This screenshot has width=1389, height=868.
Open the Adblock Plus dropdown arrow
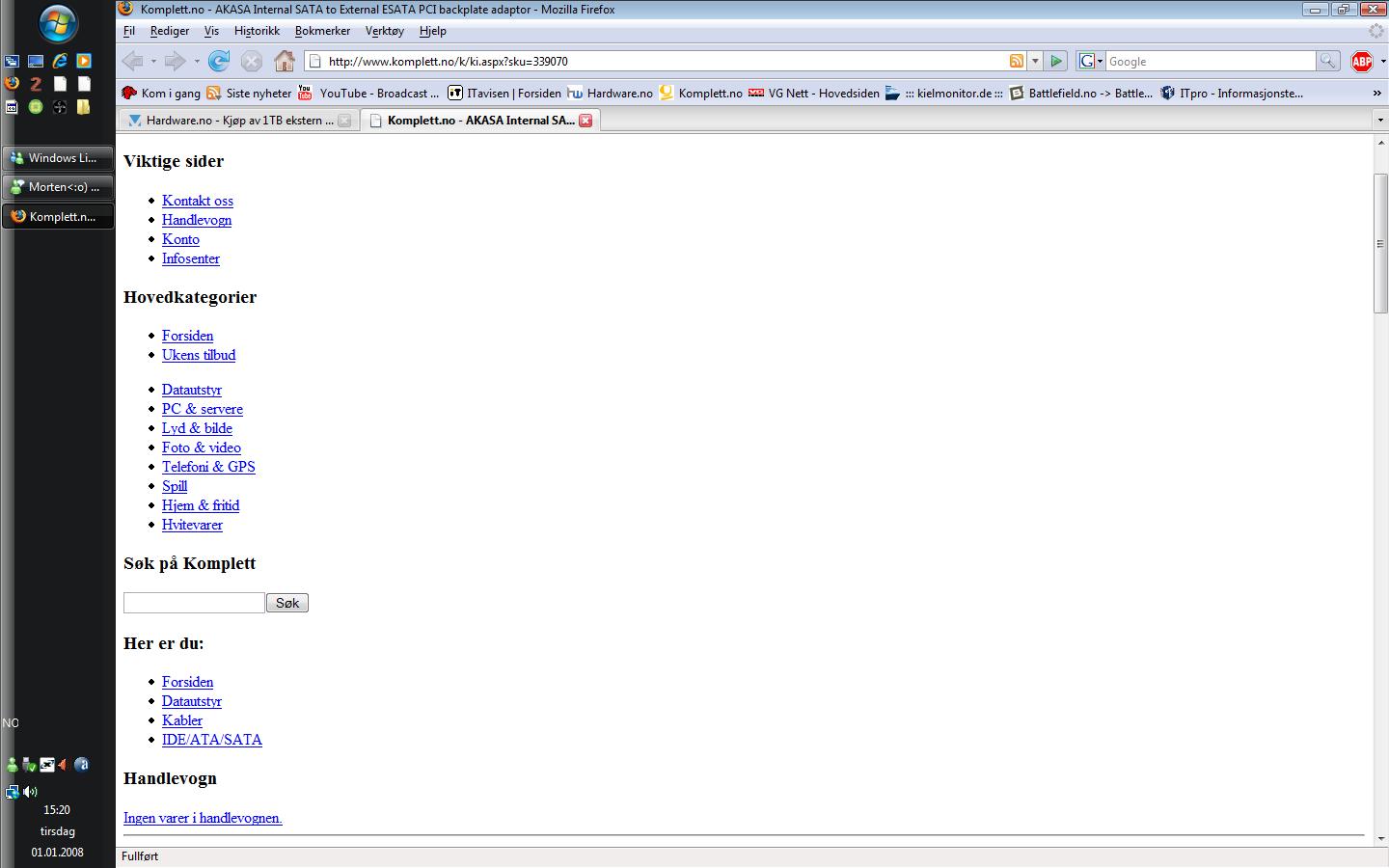pos(1381,62)
